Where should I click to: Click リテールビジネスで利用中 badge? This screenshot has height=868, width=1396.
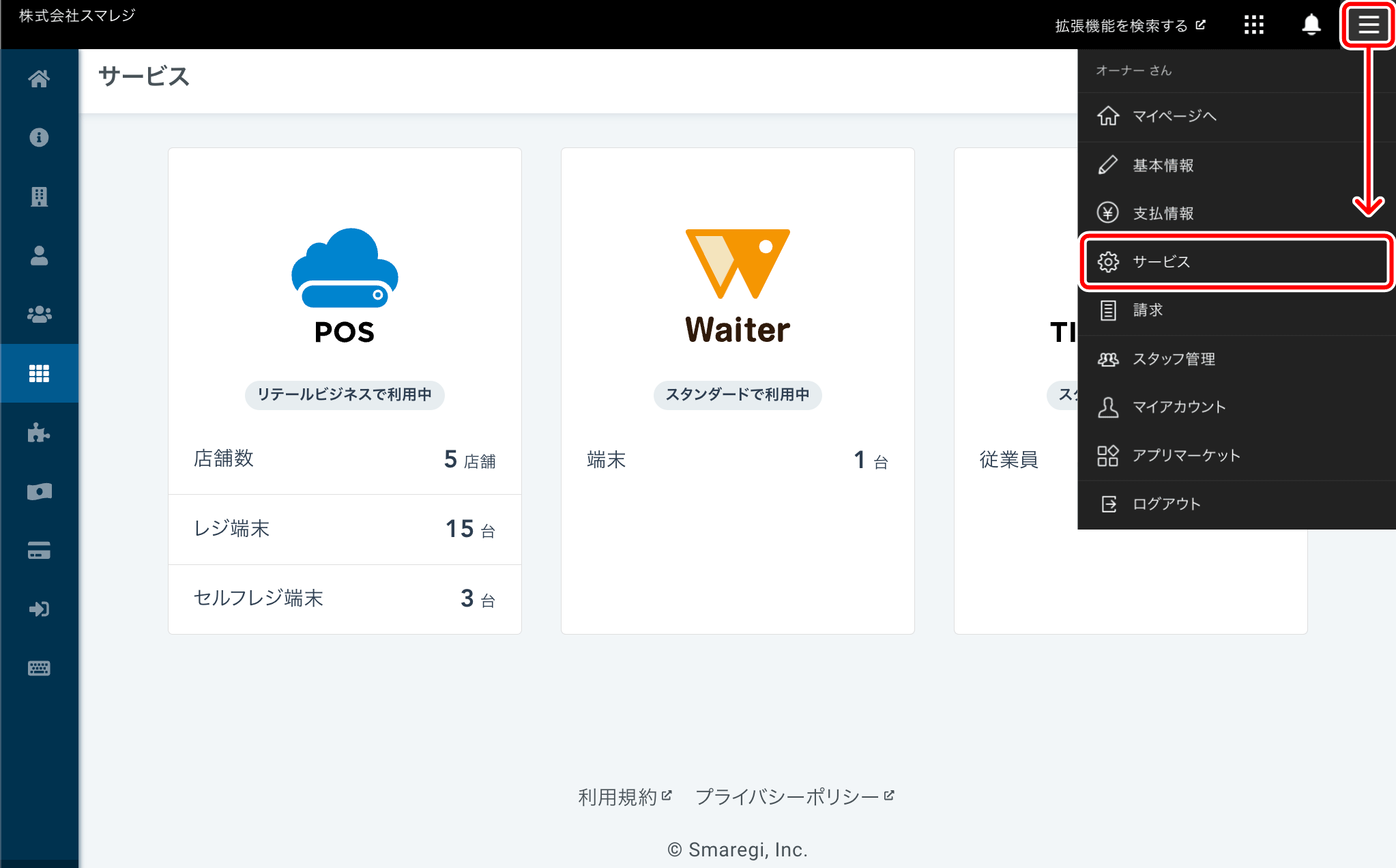click(x=345, y=395)
